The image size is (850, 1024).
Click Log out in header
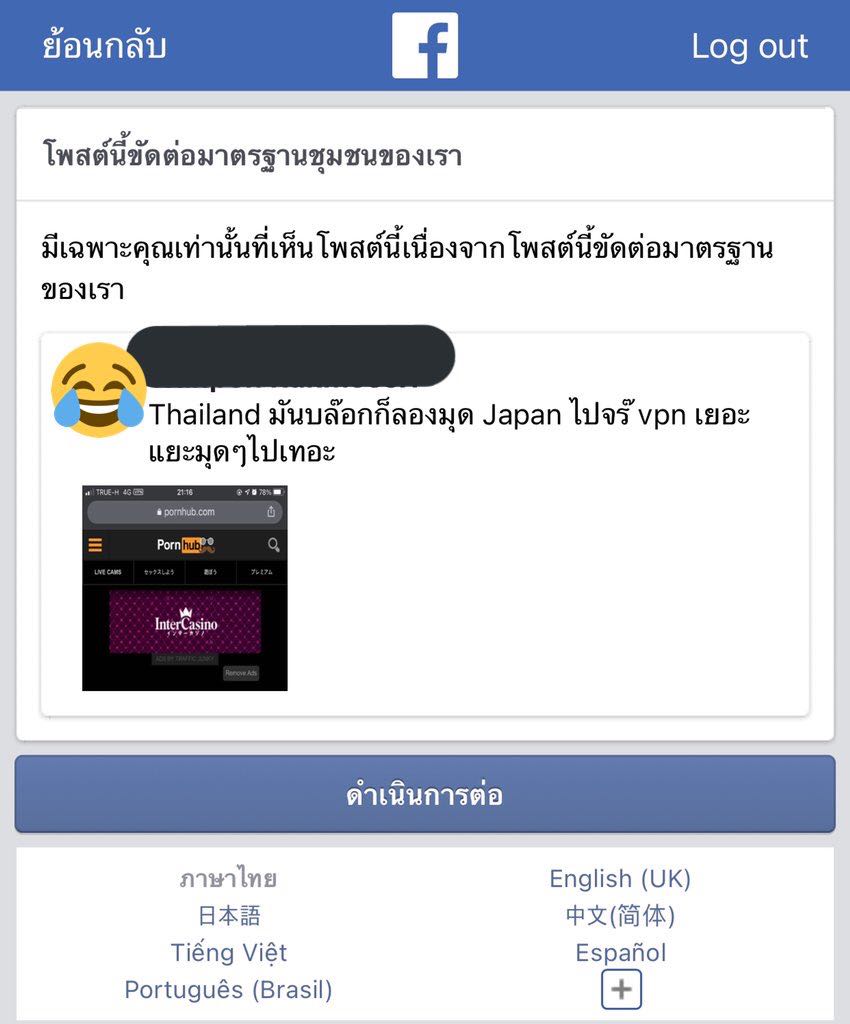pyautogui.click(x=749, y=46)
